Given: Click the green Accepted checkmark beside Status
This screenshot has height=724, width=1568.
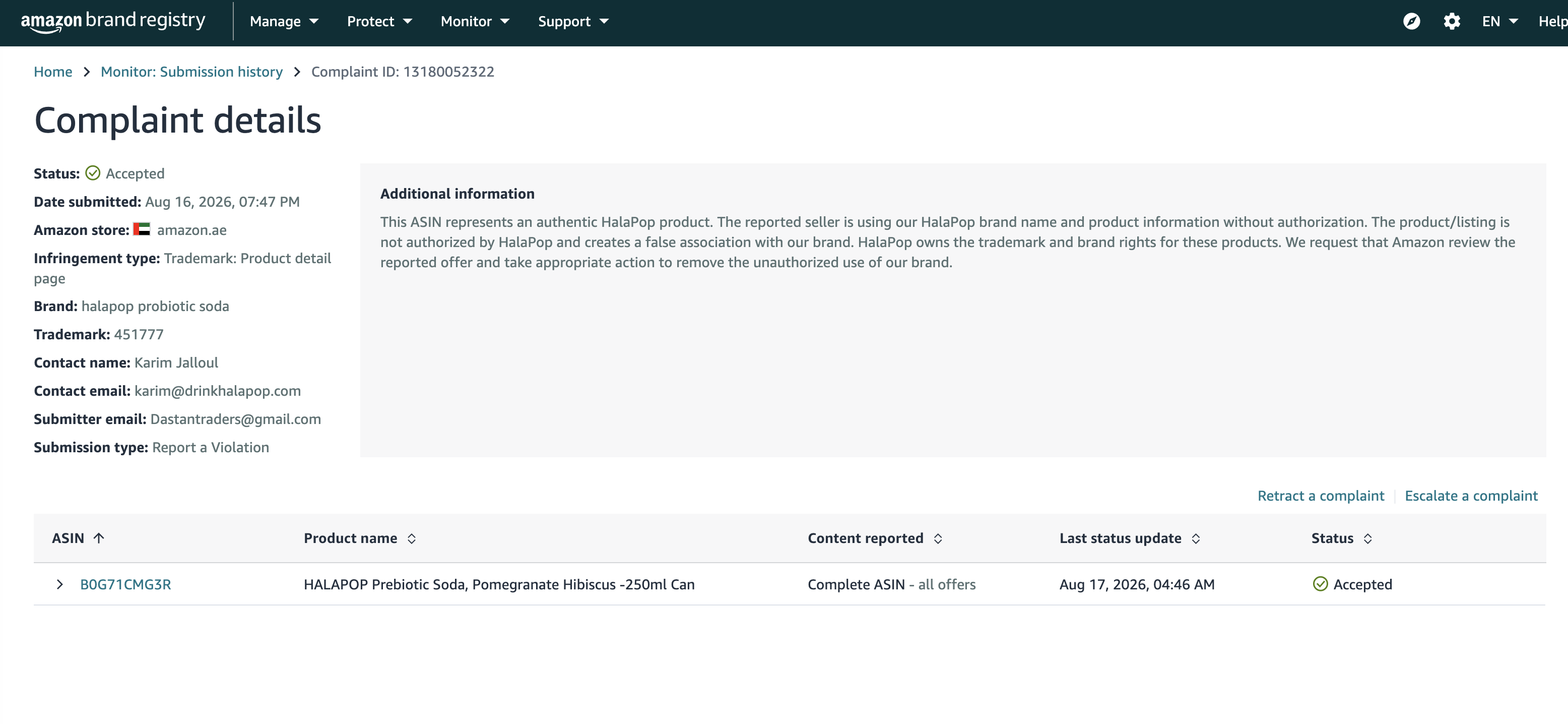Looking at the screenshot, I should [93, 173].
